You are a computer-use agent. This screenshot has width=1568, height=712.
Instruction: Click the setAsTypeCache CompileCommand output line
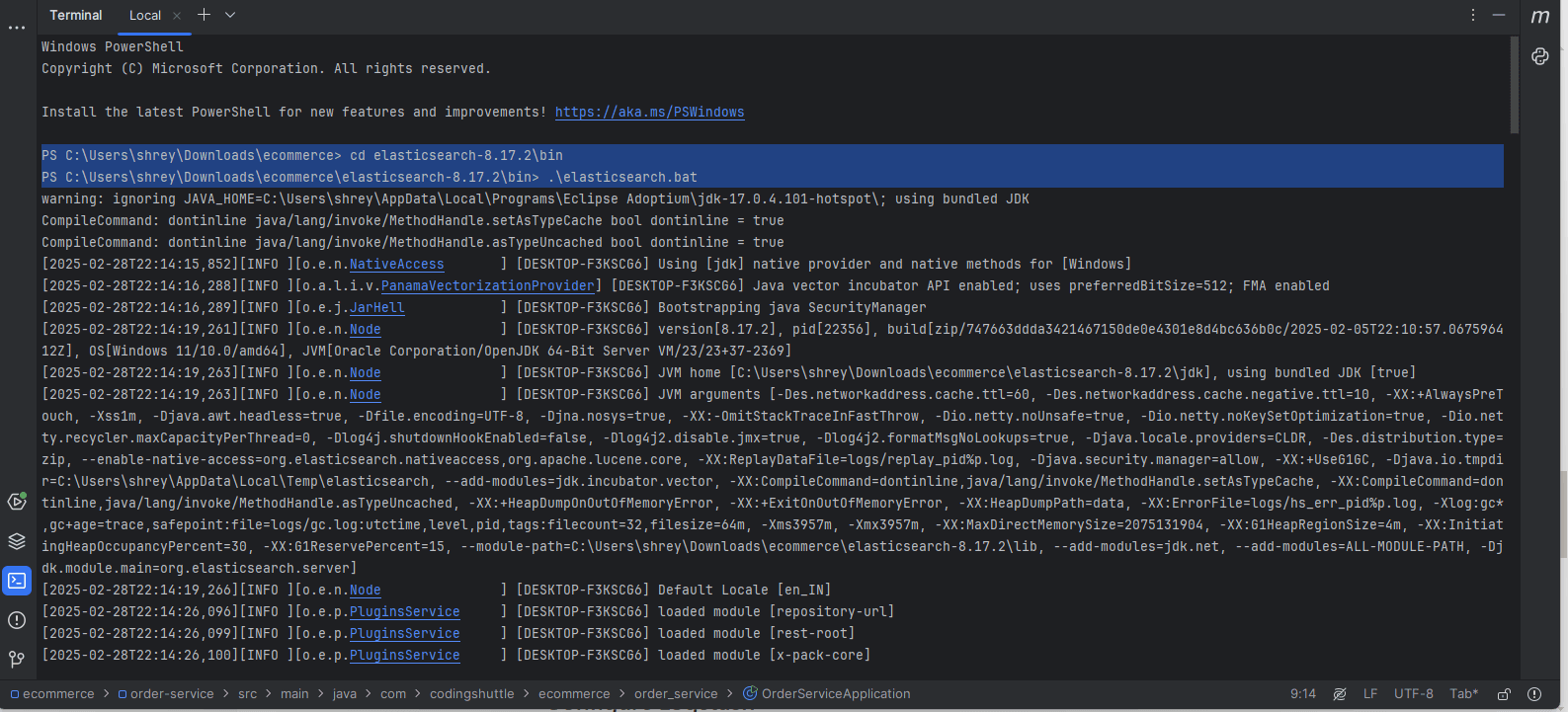click(x=413, y=220)
